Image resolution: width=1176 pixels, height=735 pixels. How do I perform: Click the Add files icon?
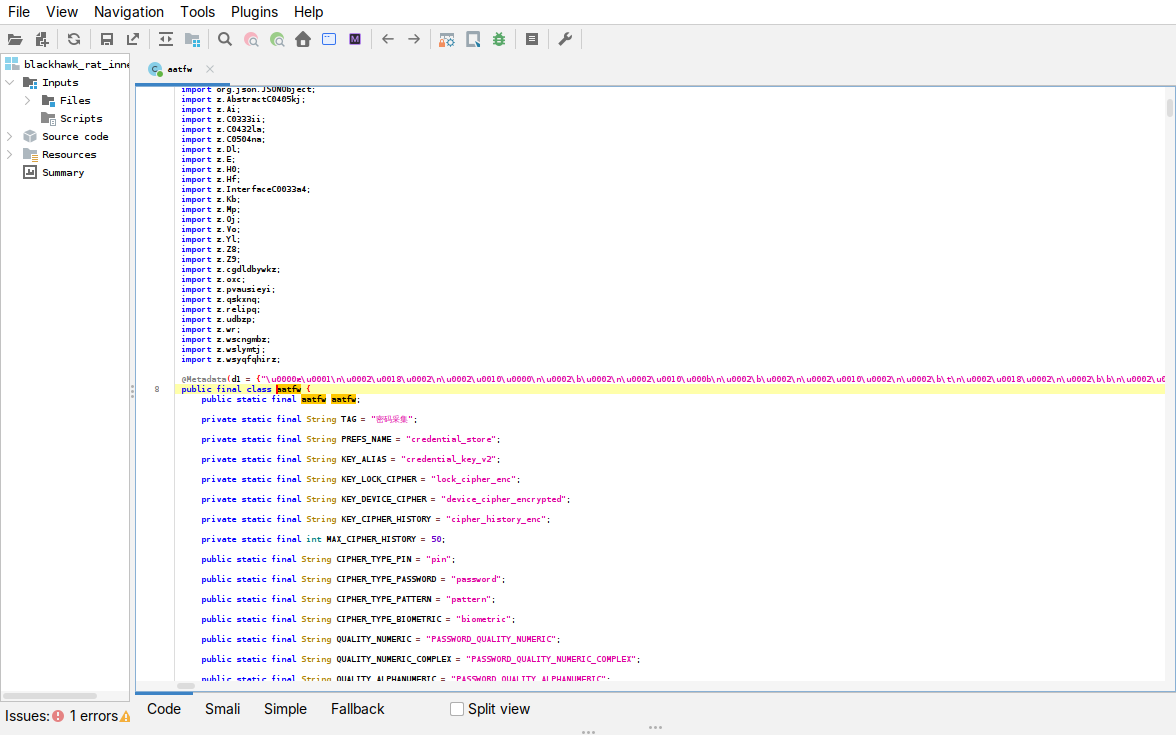[x=42, y=40]
